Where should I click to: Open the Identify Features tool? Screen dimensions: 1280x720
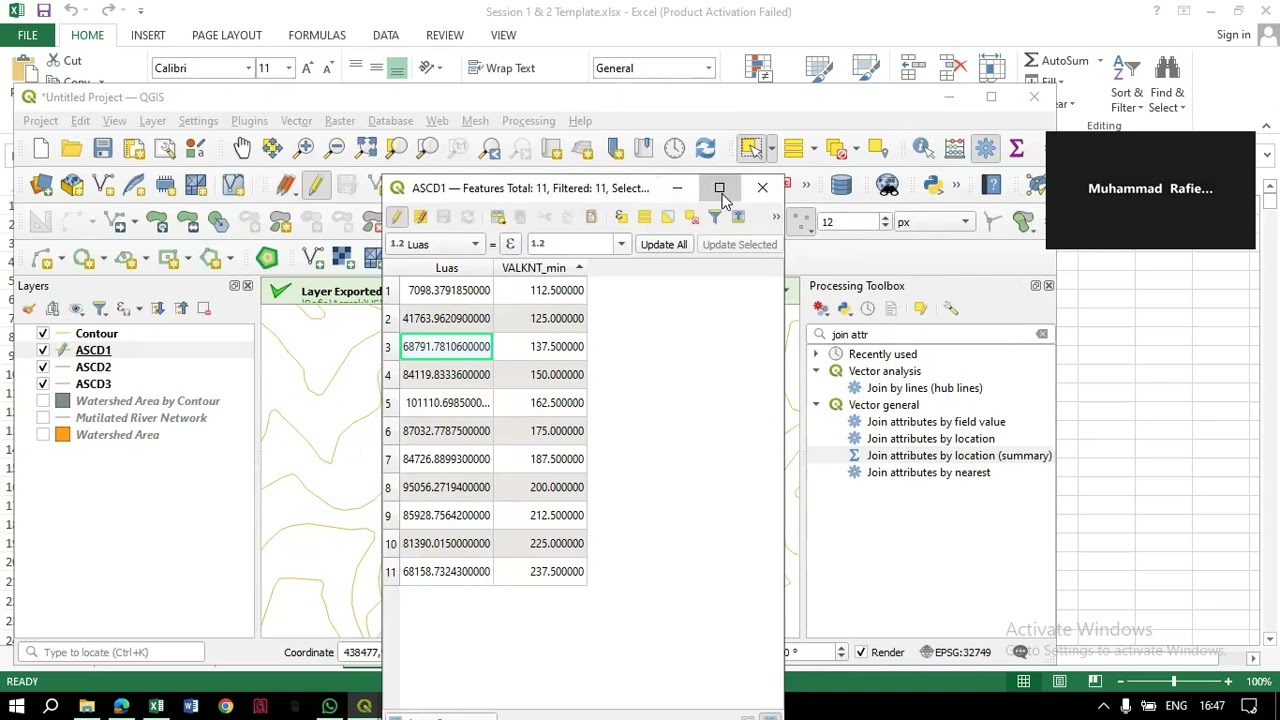(922, 149)
